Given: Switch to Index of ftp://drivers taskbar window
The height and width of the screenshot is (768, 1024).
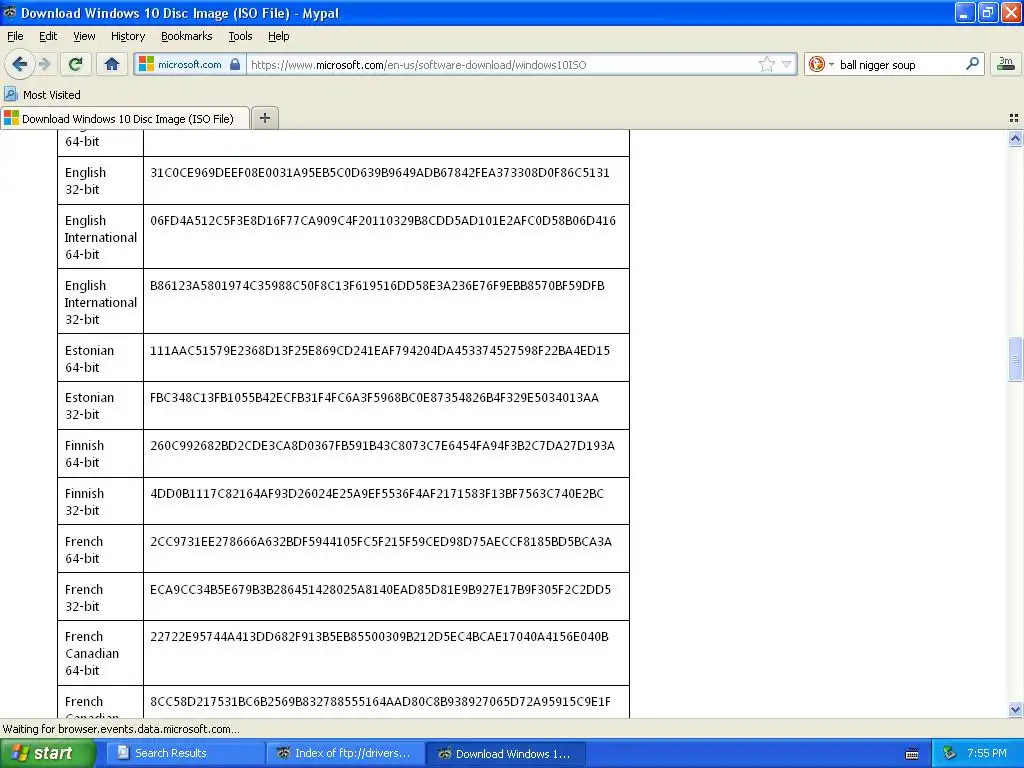Looking at the screenshot, I should (346, 753).
